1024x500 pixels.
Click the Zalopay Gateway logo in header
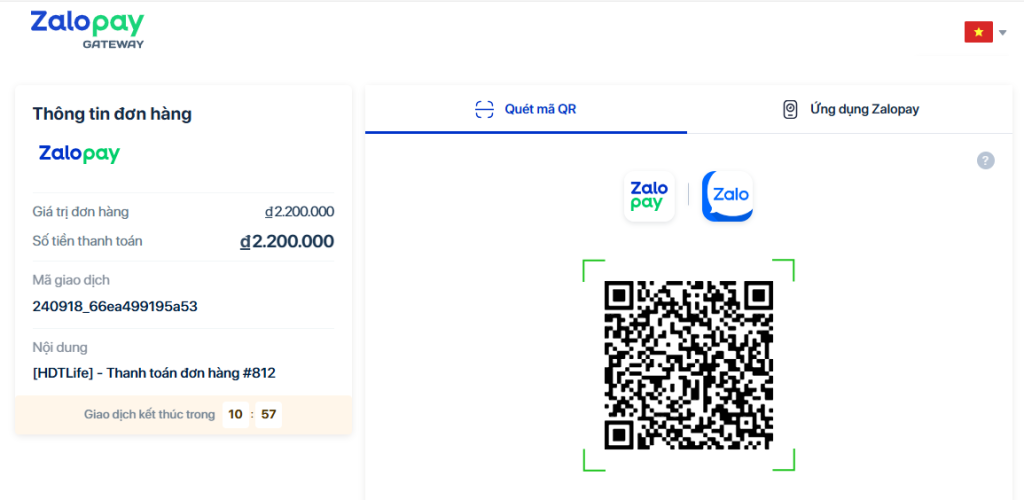tap(87, 29)
